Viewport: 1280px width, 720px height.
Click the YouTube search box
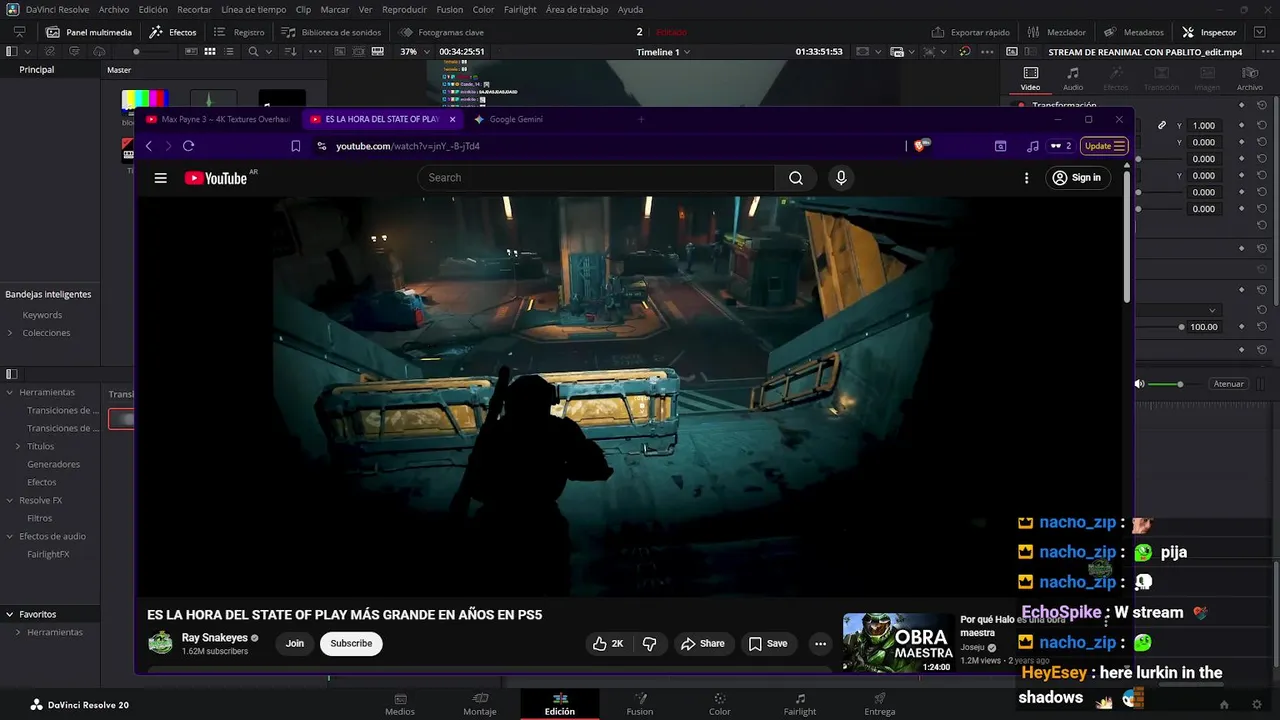pos(596,178)
